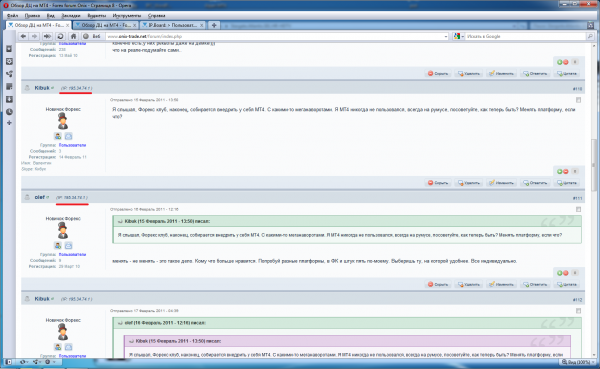Switch to the second 'Обзор ДЦ на МТ4' tab

click(106, 25)
